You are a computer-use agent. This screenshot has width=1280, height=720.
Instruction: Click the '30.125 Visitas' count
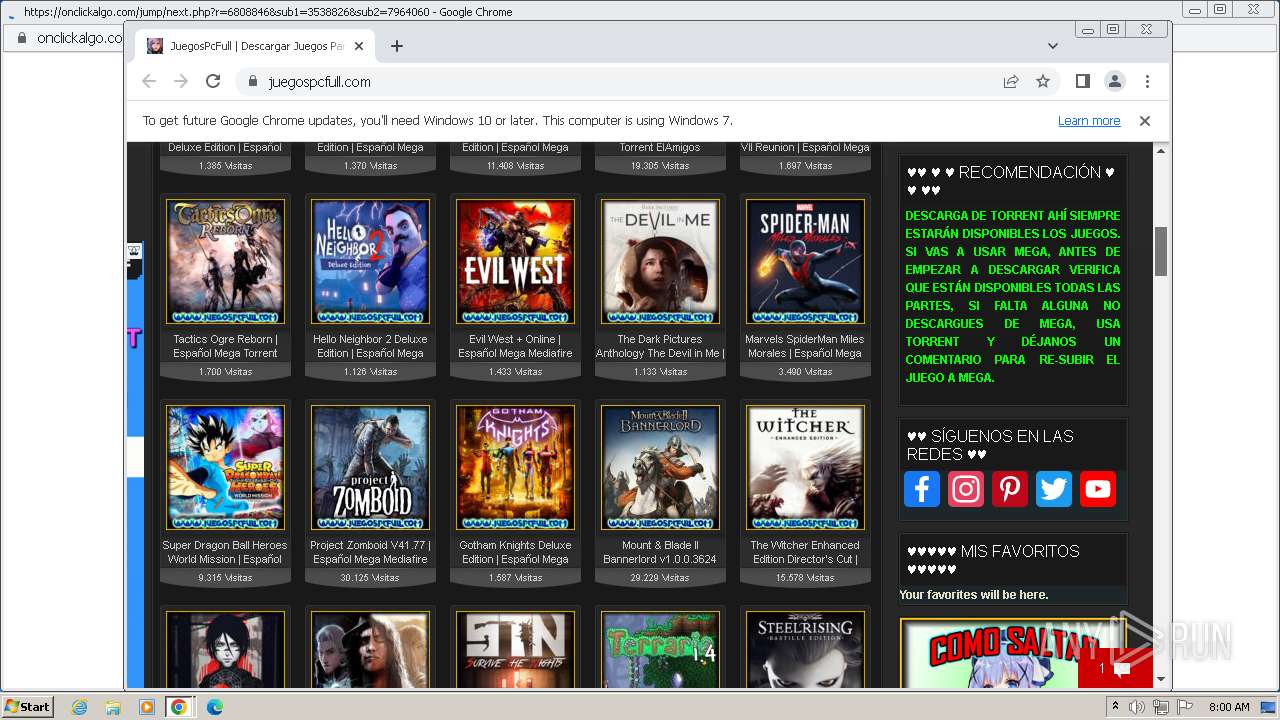coord(370,577)
